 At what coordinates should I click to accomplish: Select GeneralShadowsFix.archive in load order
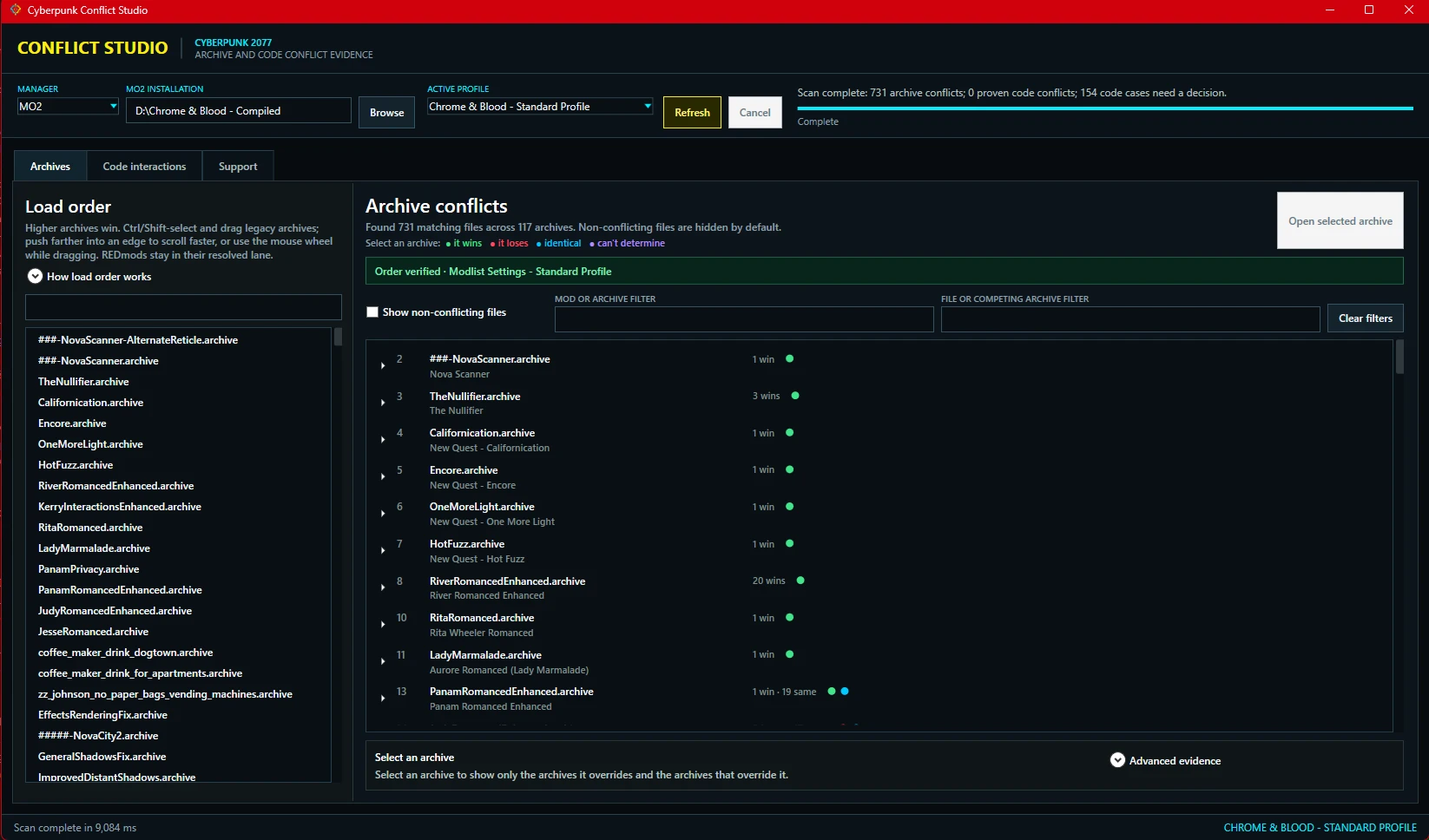click(x=179, y=757)
